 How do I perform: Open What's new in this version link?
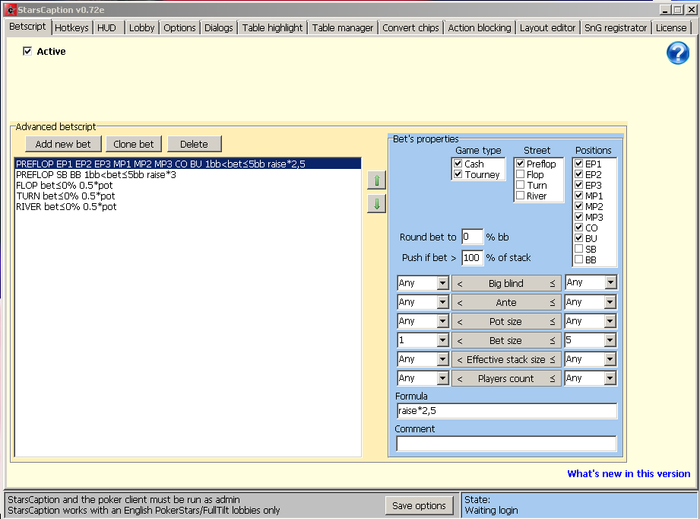[x=628, y=474]
